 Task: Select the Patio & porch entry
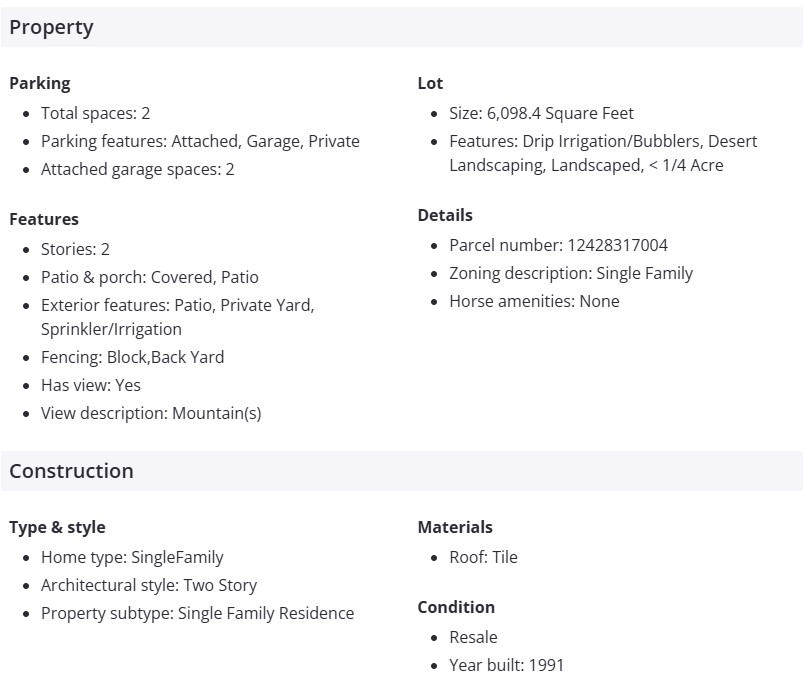tap(150, 277)
